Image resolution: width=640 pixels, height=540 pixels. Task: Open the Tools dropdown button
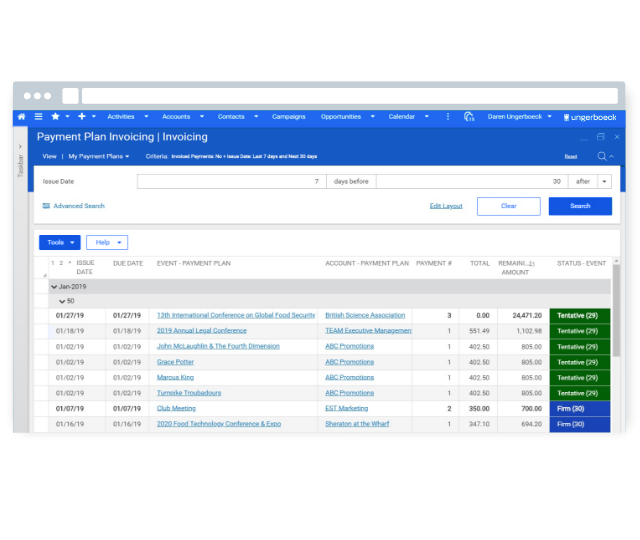coord(59,242)
